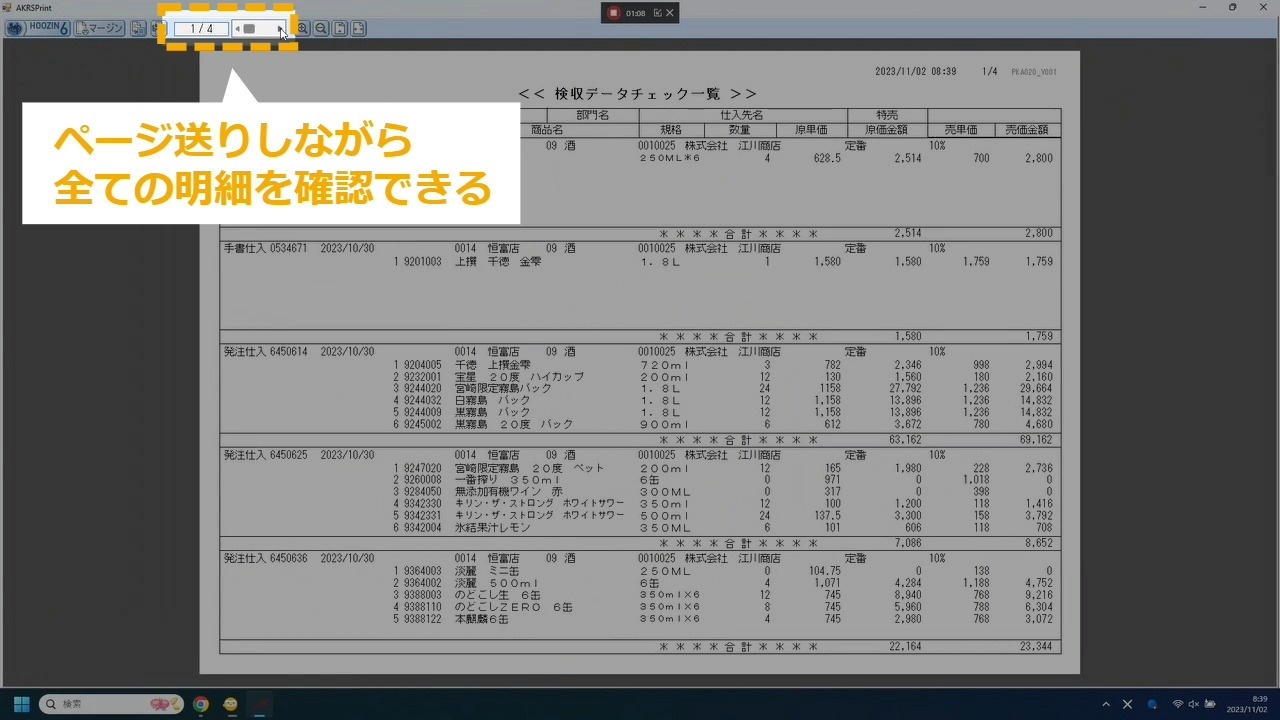Open the taskbar clock and date

(x=1248, y=704)
